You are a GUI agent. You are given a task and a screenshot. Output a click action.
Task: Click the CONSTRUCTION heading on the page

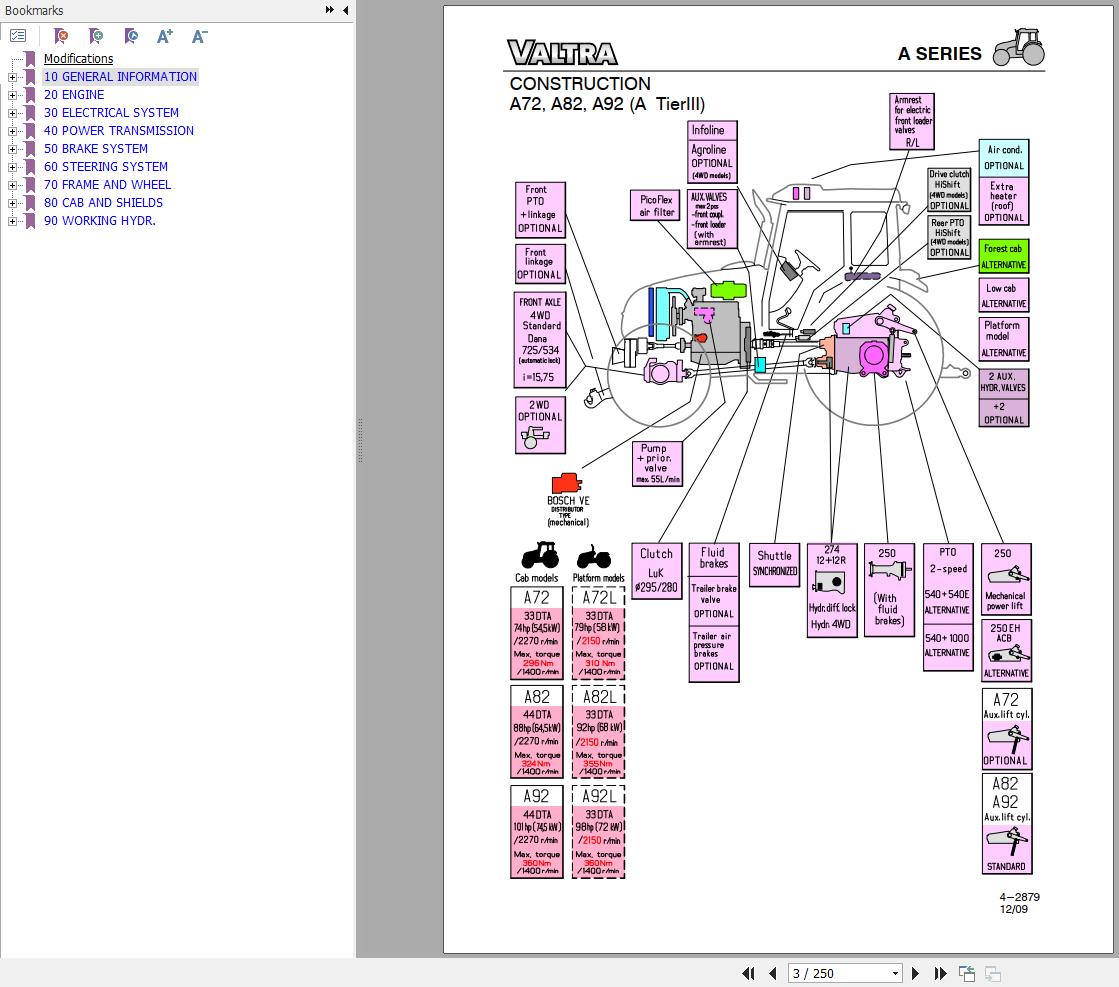click(579, 83)
